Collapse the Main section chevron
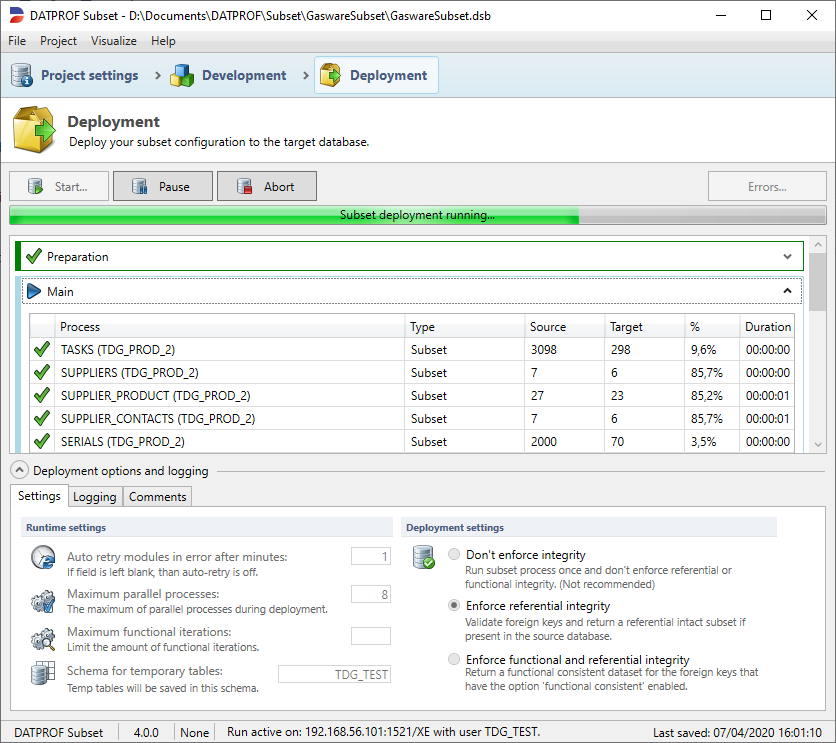The height and width of the screenshot is (743, 836). pos(788,292)
